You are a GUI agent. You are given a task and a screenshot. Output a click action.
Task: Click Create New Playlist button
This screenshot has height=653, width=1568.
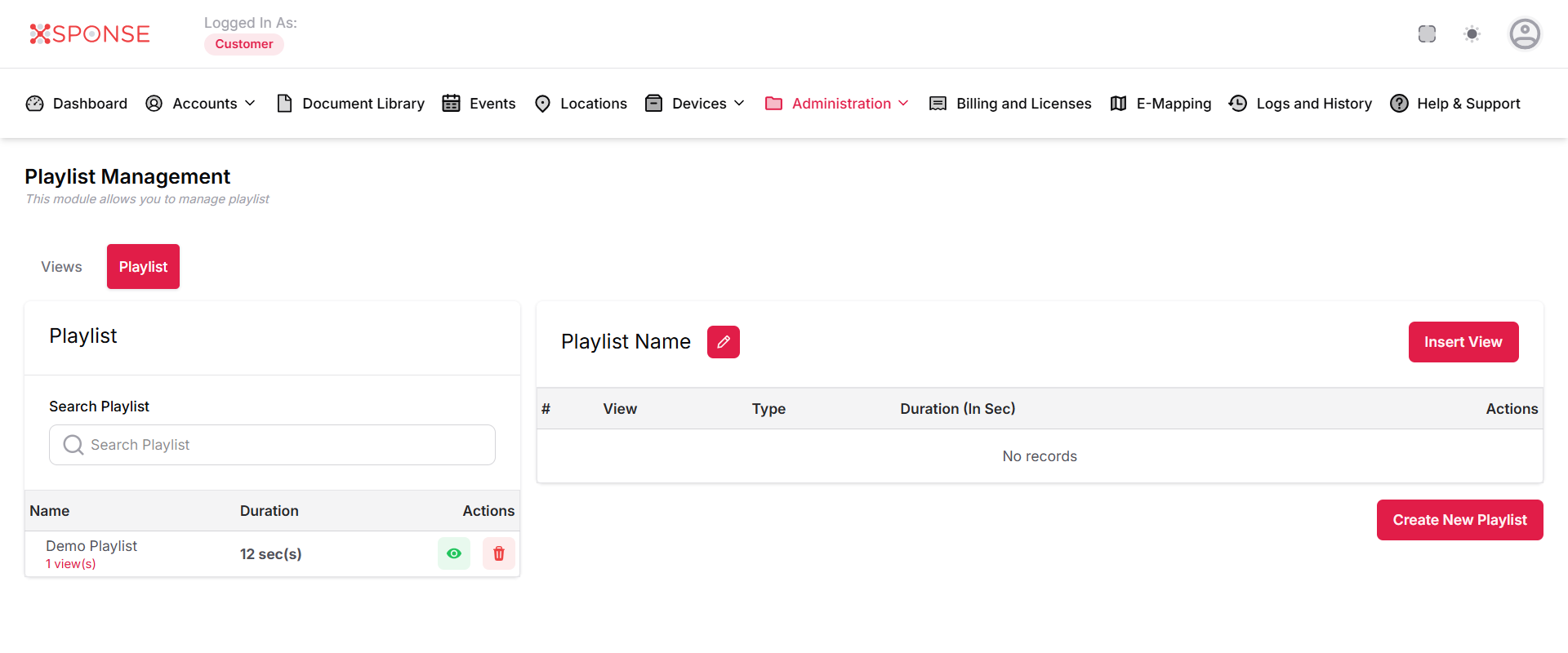tap(1459, 520)
